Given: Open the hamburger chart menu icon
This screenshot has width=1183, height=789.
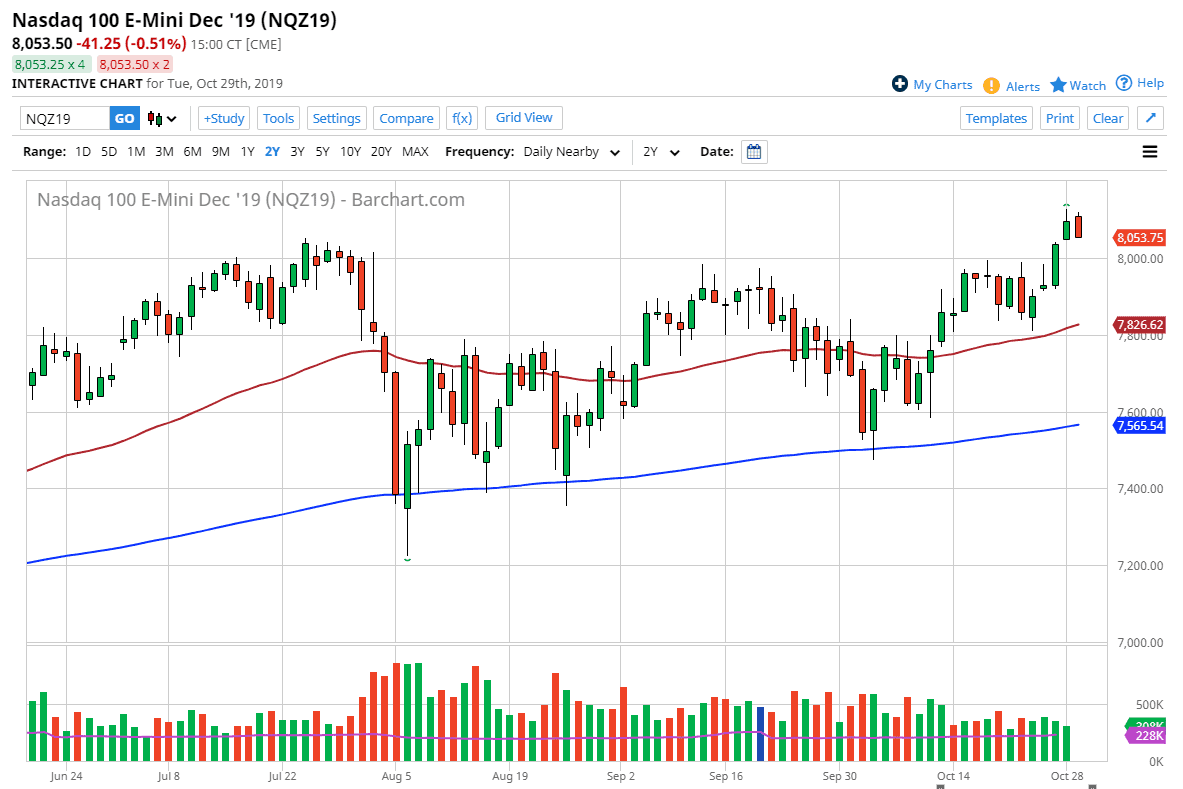Looking at the screenshot, I should (x=1150, y=151).
